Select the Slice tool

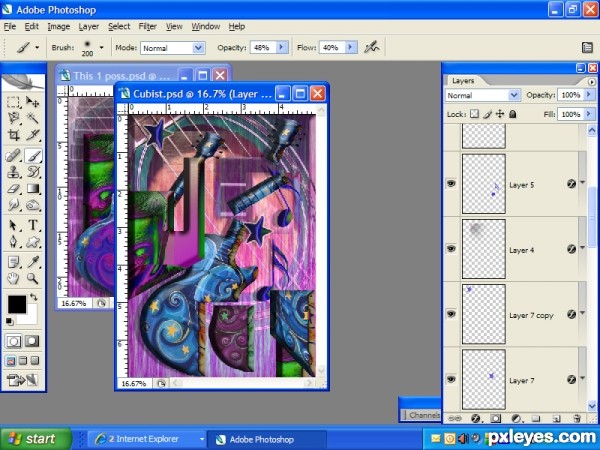(33, 135)
